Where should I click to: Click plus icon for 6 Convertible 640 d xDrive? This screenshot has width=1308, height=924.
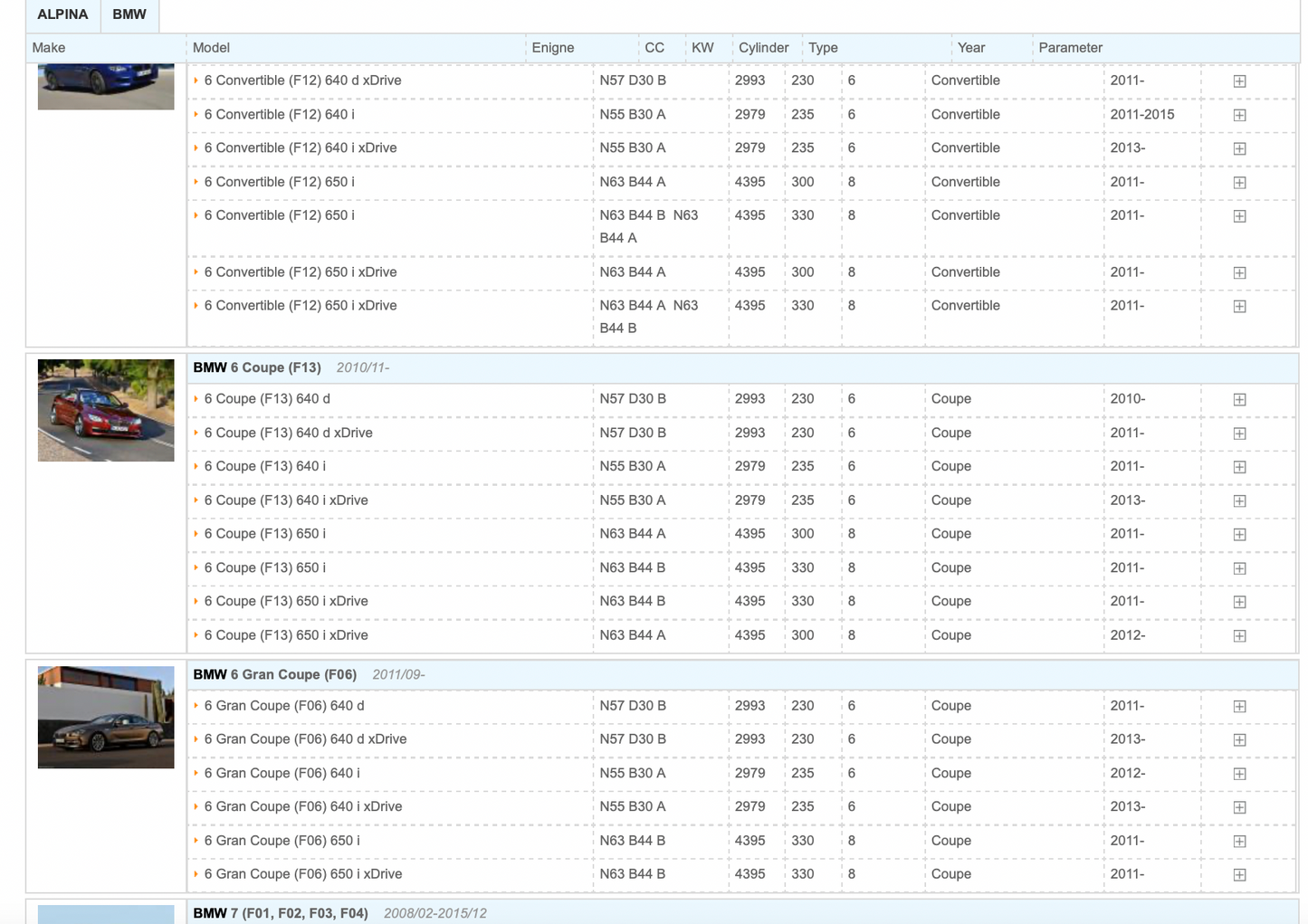[1239, 81]
